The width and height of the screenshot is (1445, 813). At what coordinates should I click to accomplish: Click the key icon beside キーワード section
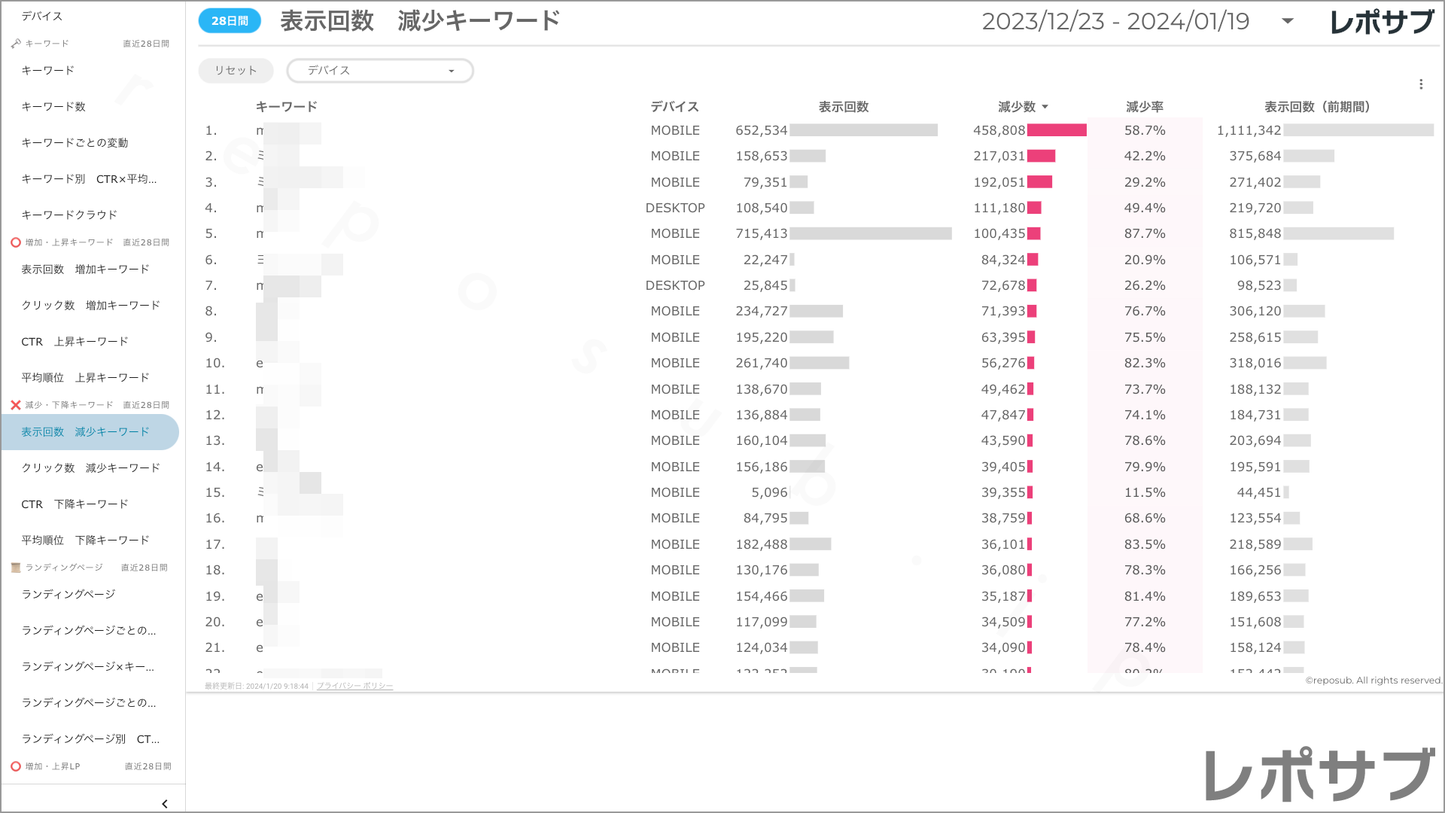pos(16,44)
